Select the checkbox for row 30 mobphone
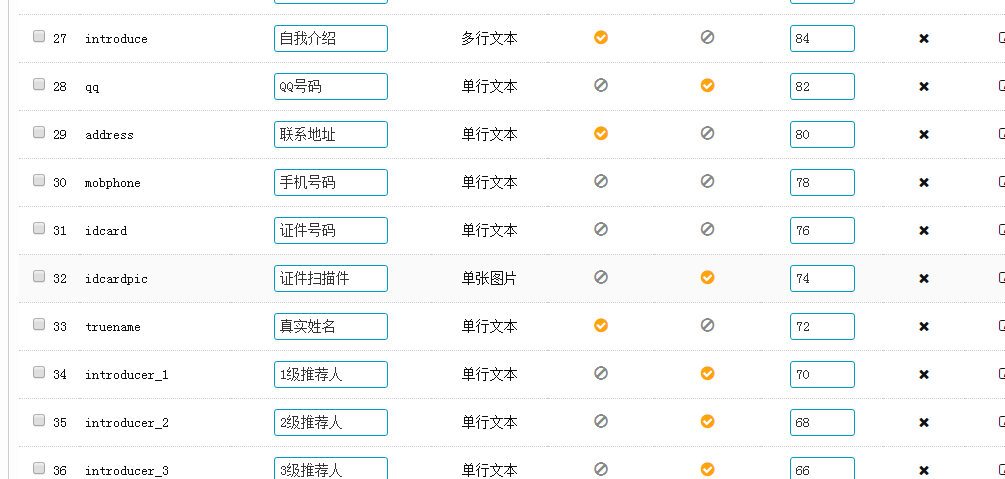The height and width of the screenshot is (479, 1005). coord(39,180)
